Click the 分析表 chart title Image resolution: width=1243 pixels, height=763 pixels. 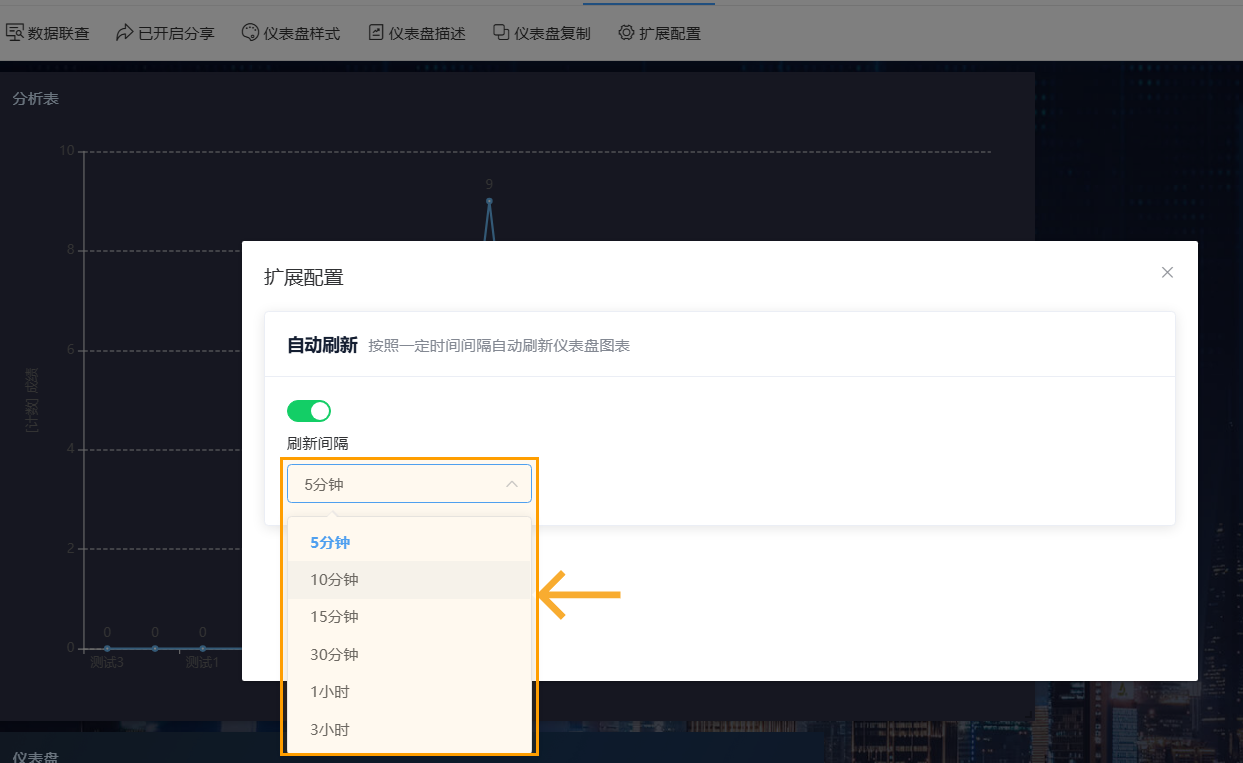pos(35,99)
